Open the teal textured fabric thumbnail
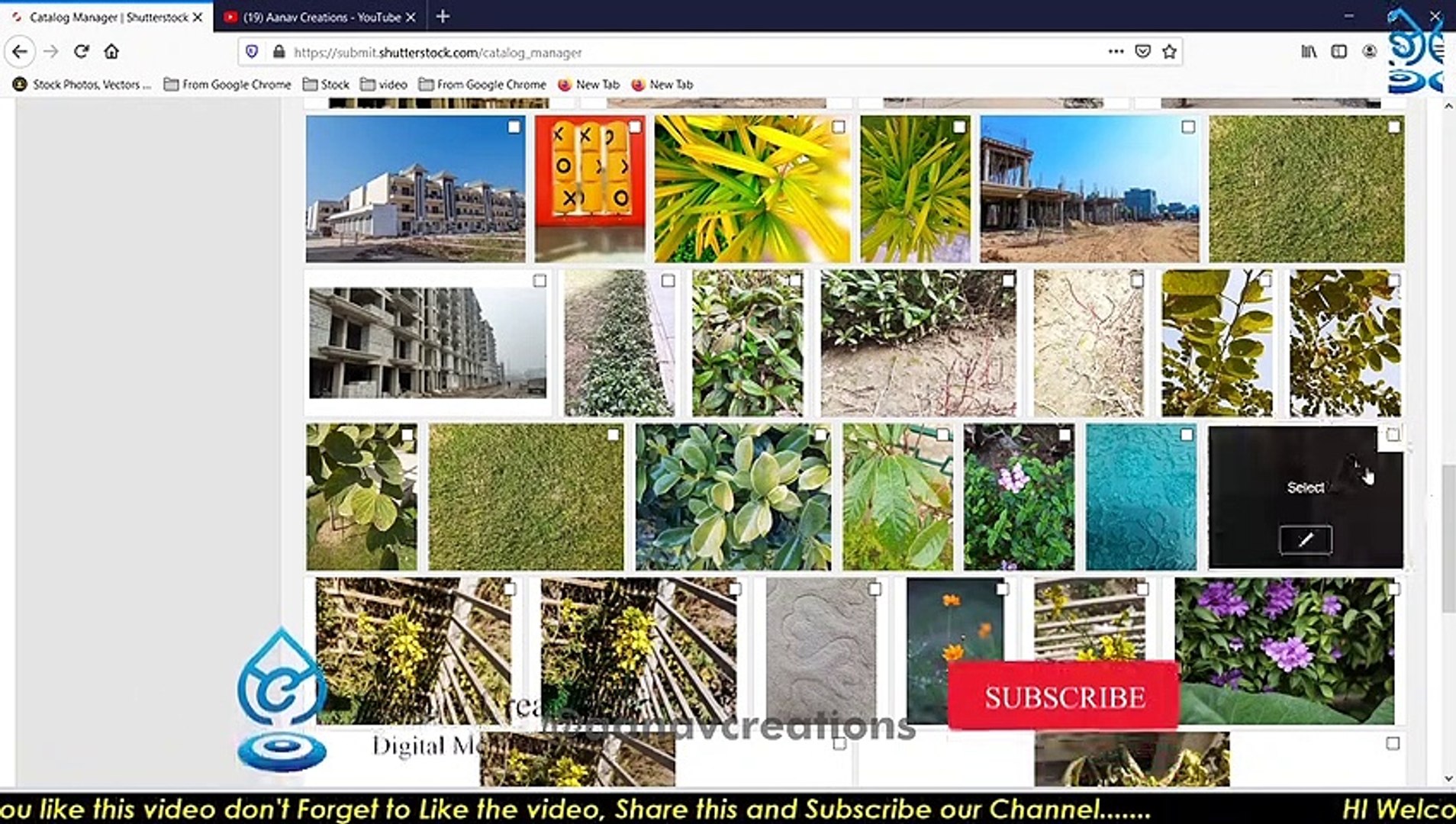1456x824 pixels. coord(1141,497)
